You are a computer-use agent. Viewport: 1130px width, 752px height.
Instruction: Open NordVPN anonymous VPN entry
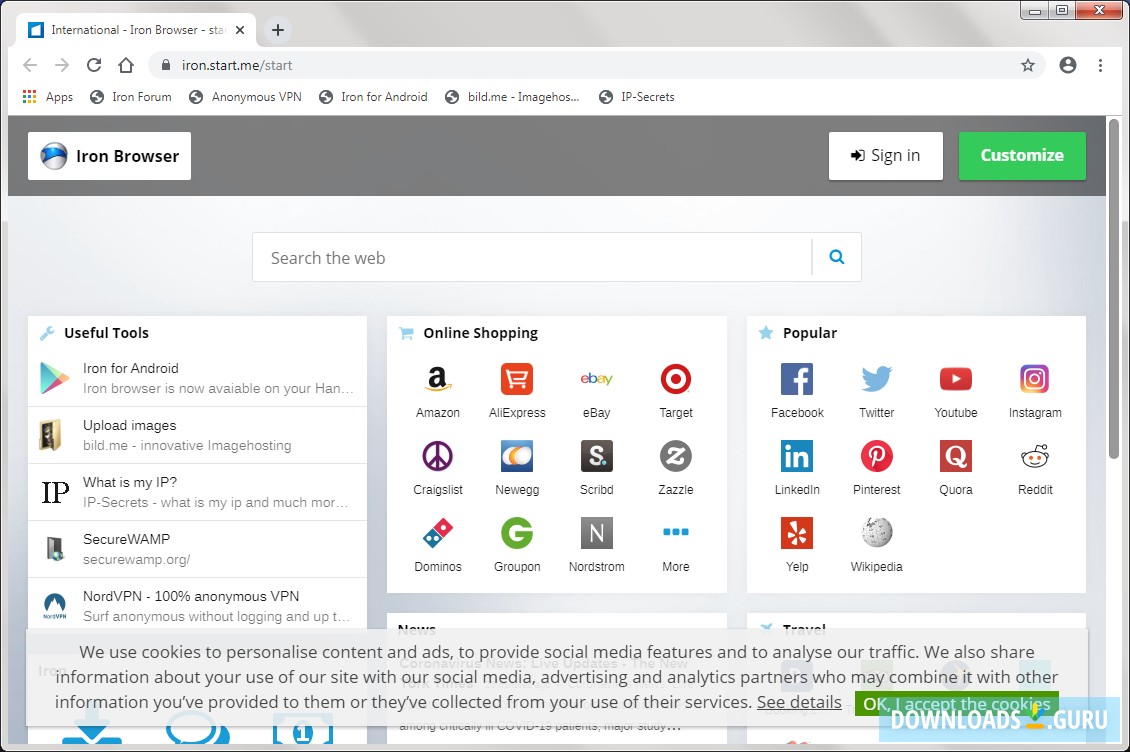[197, 605]
